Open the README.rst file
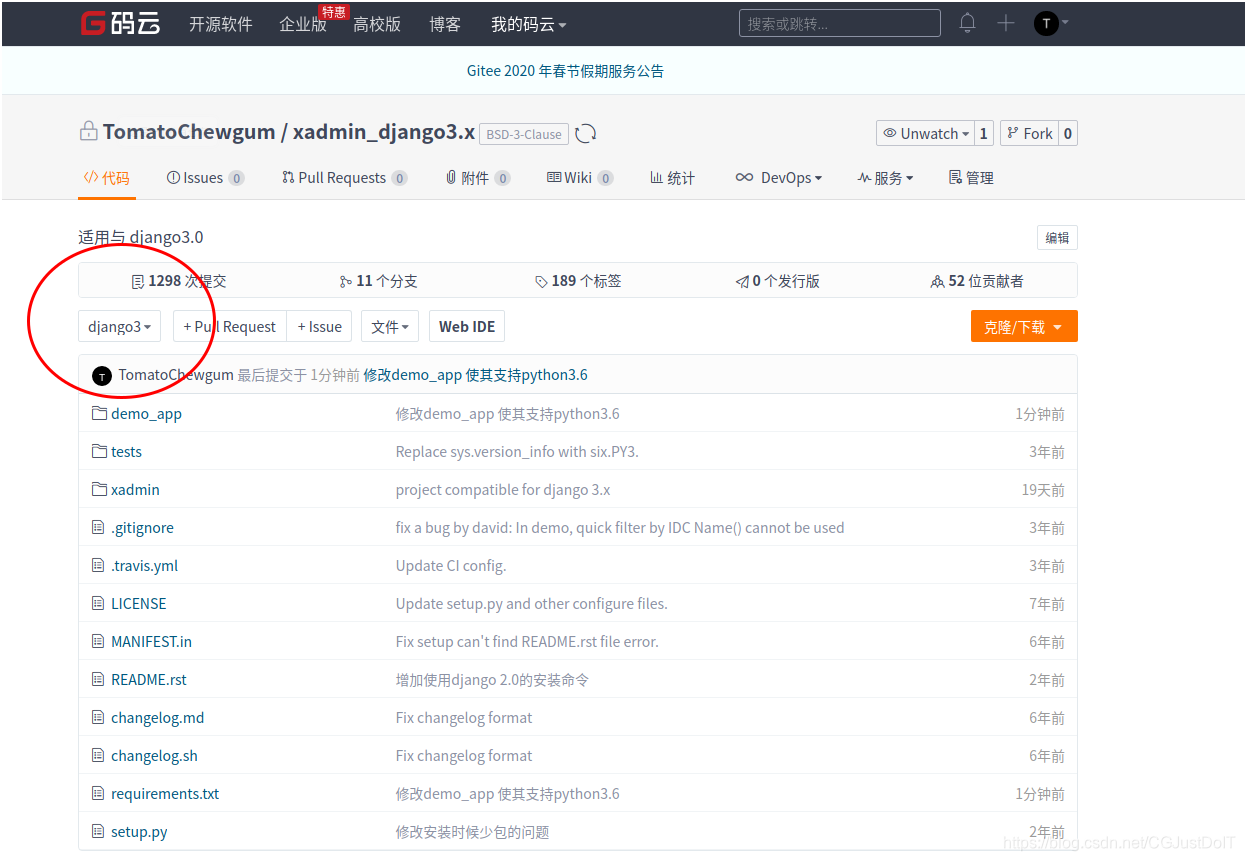Image resolution: width=1245 pixels, height=861 pixels. pos(149,679)
